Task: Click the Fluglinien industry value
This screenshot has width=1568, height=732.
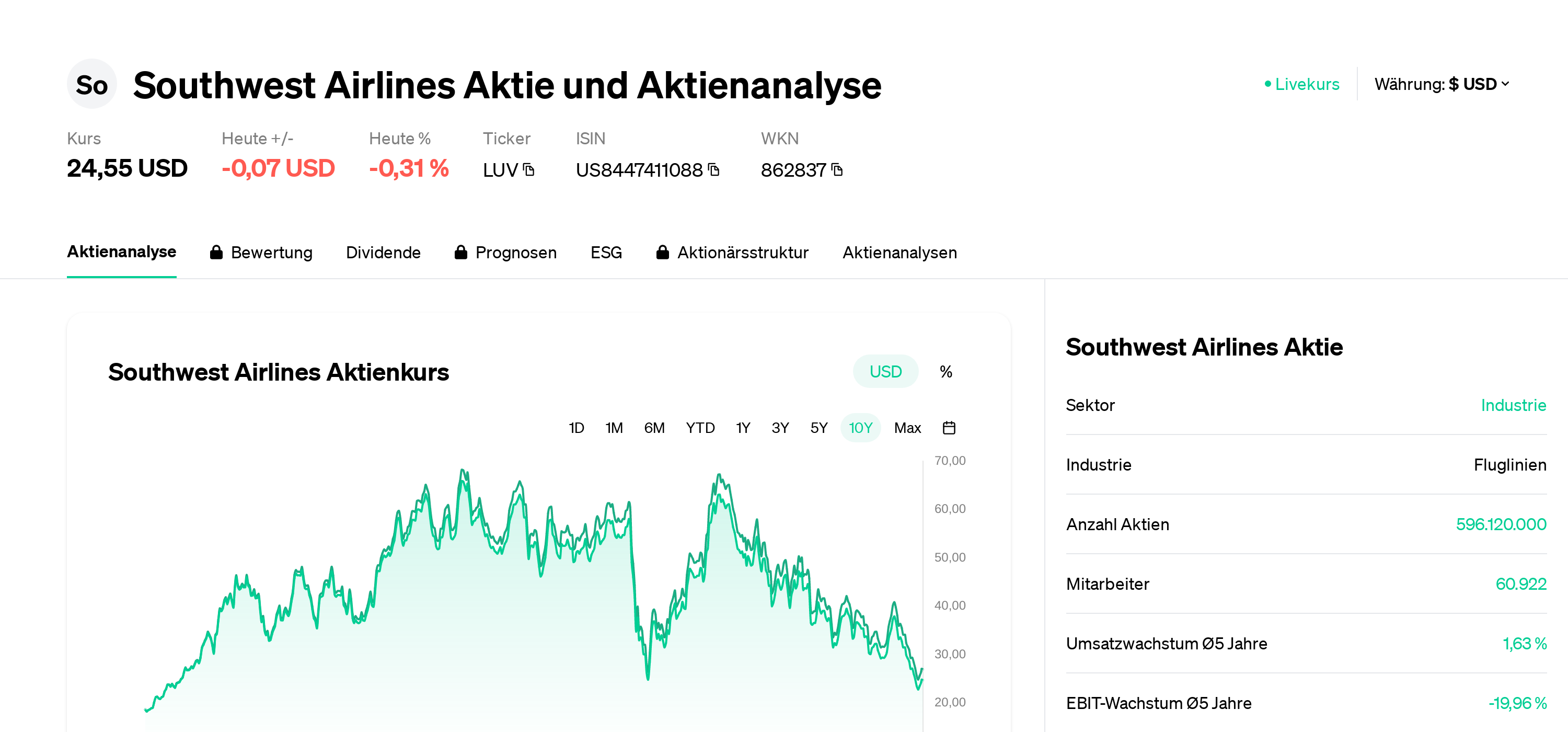Action: click(1509, 465)
